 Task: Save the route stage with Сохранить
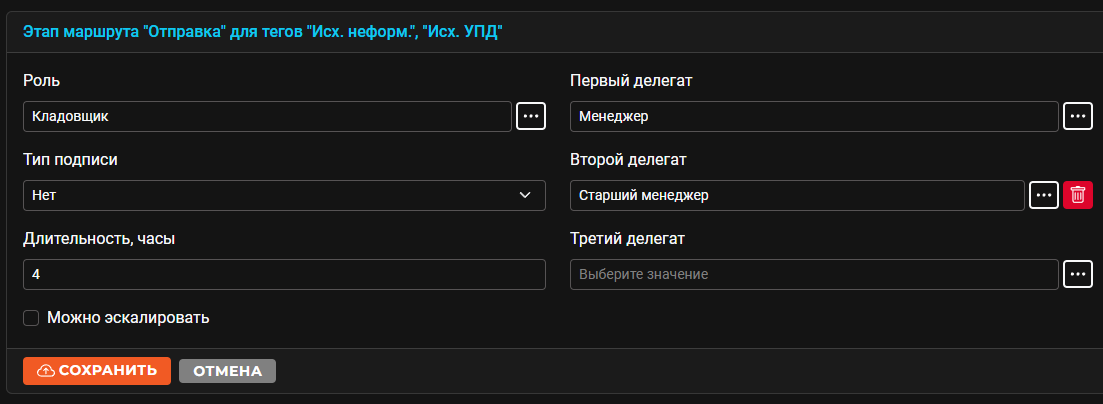(x=97, y=371)
